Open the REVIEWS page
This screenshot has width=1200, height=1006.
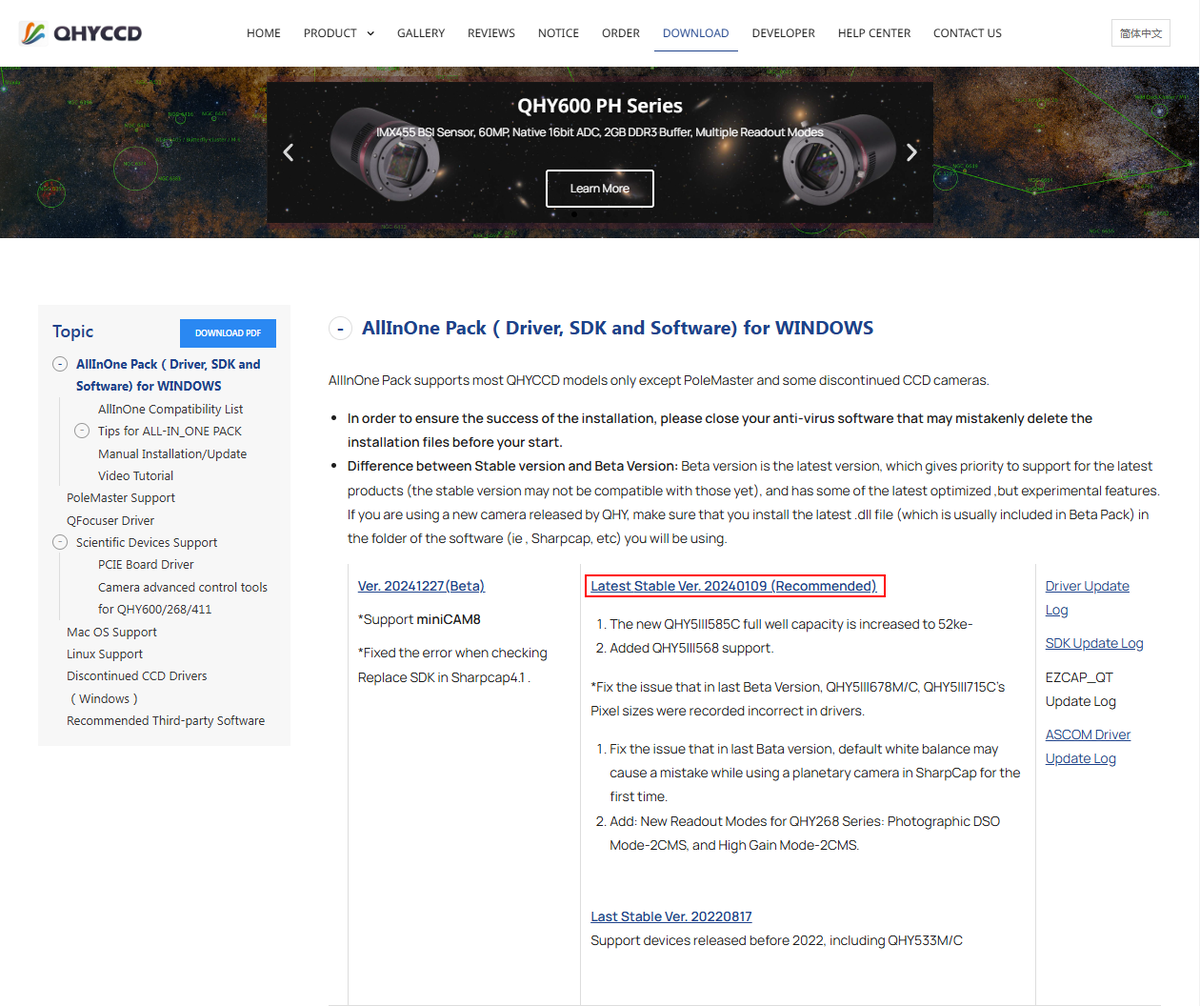[491, 33]
